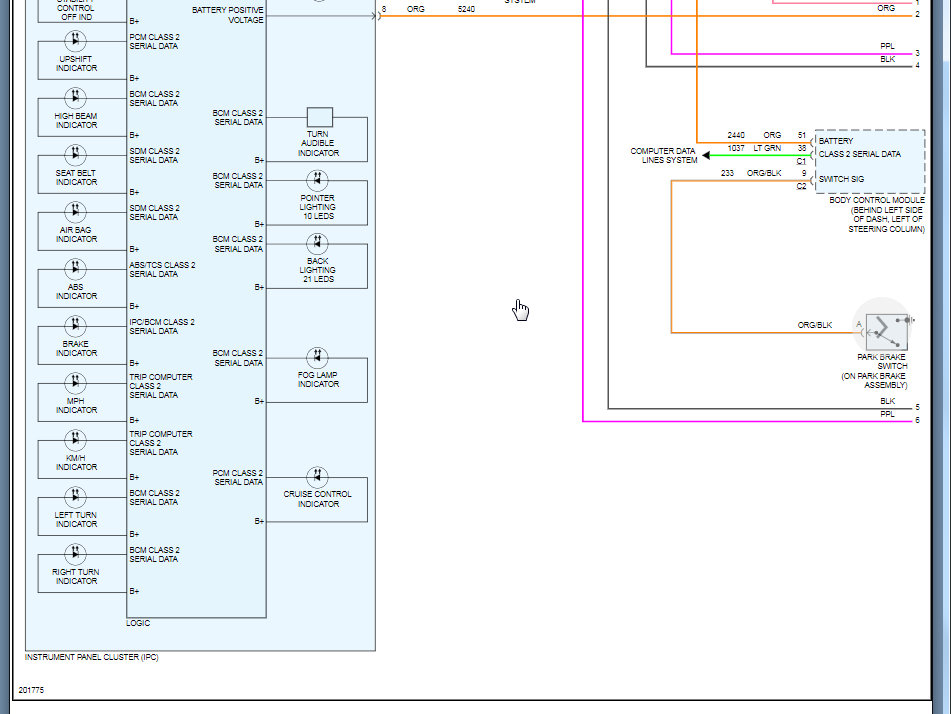Click the High Beam Indicator LED symbol
The width and height of the screenshot is (951, 714).
pyautogui.click(x=76, y=99)
